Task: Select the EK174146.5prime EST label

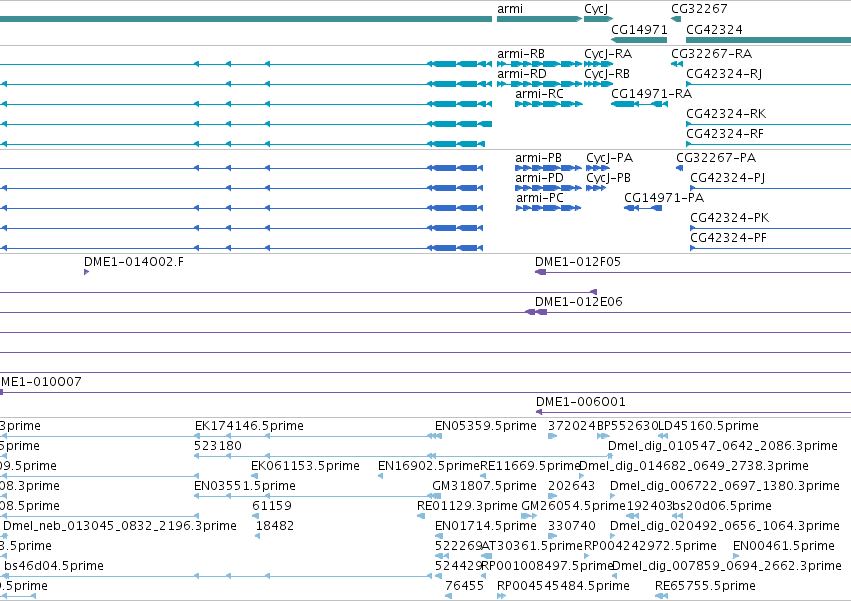Action: coord(249,426)
